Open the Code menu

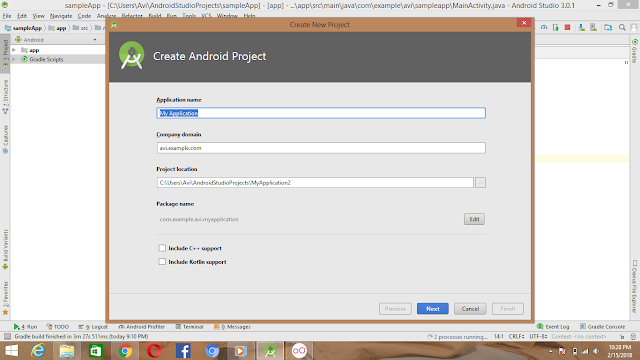(84, 16)
